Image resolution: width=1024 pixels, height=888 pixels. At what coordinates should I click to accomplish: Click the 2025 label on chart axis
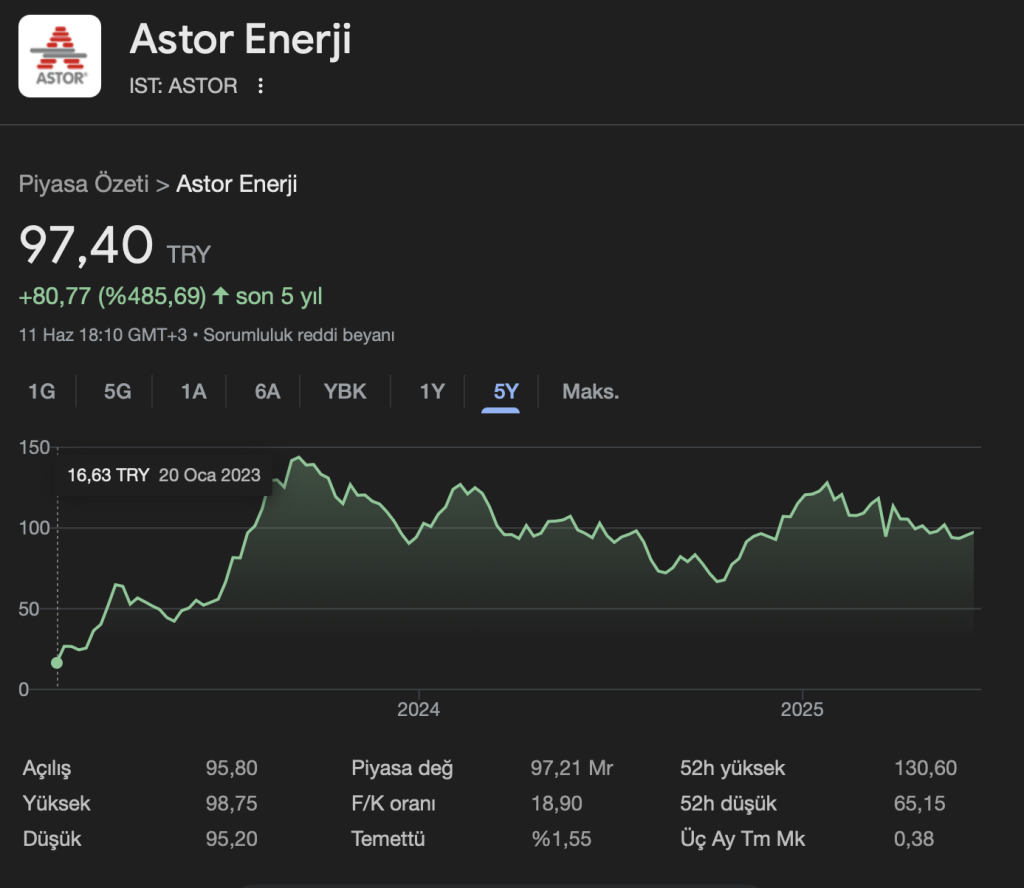click(x=802, y=709)
